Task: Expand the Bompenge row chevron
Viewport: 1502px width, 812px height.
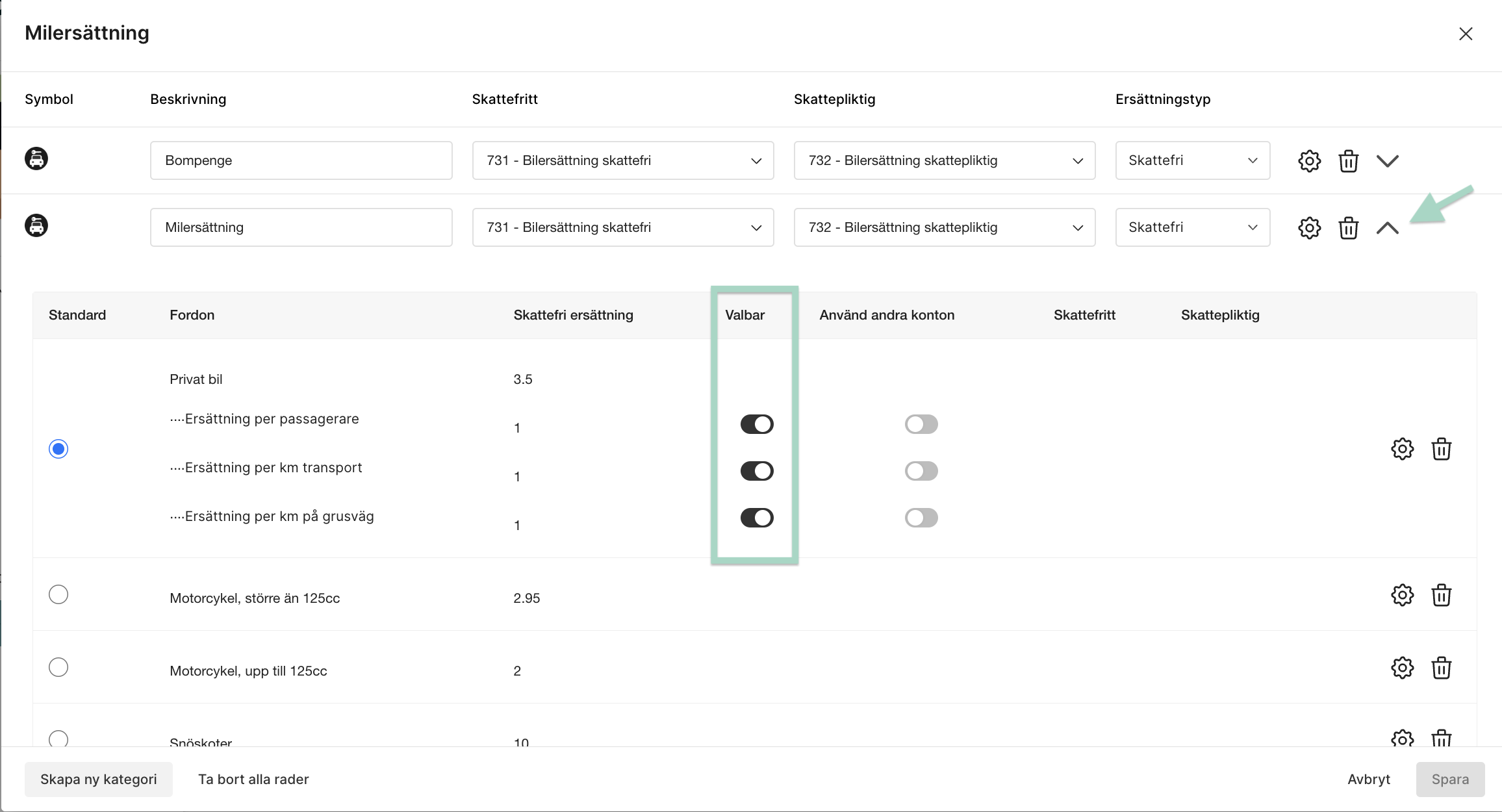Action: click(1388, 160)
